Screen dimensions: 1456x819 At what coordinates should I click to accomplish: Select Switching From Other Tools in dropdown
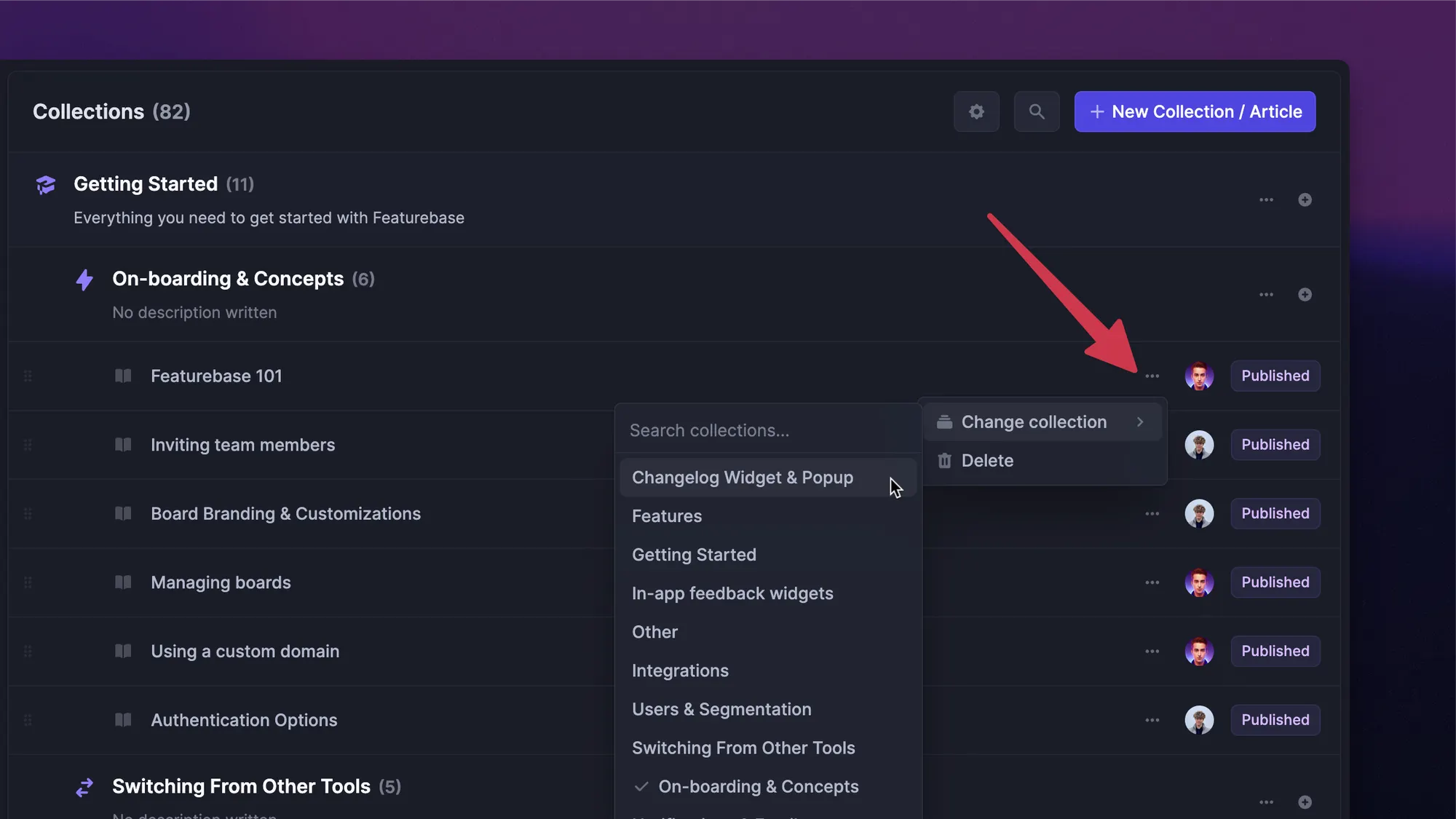pyautogui.click(x=767, y=748)
